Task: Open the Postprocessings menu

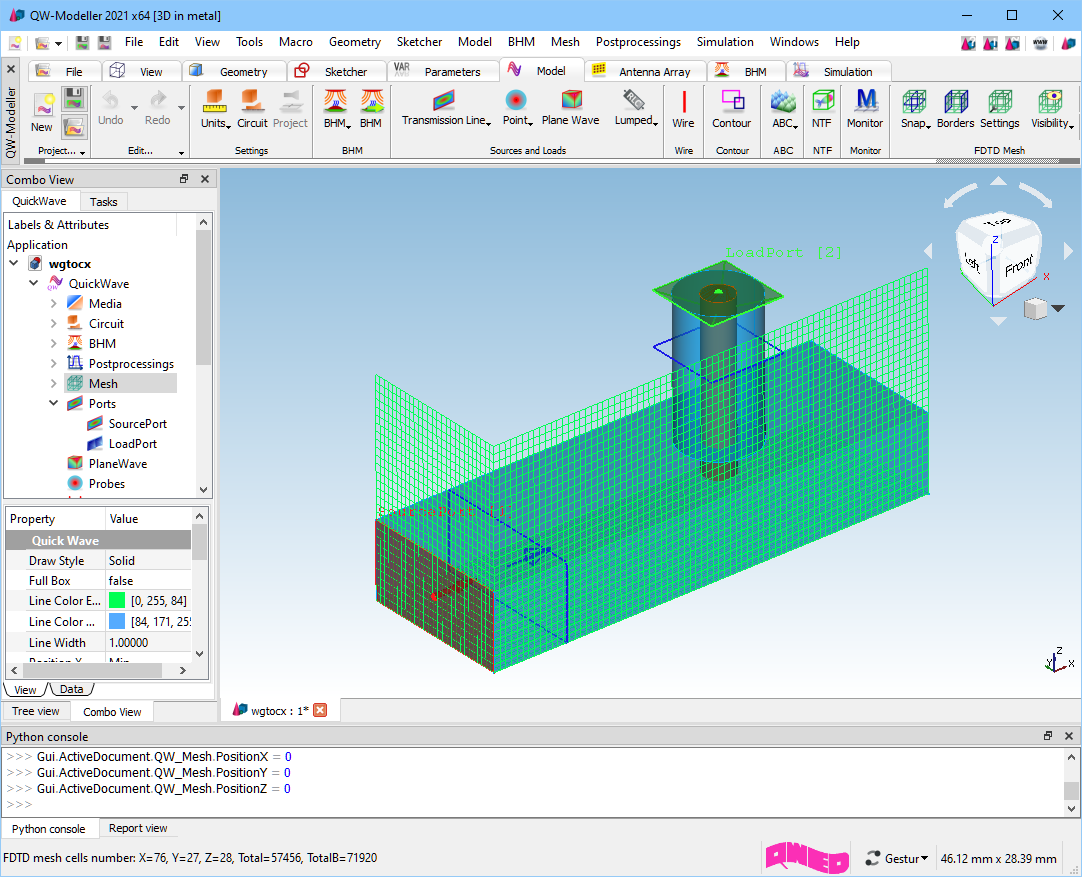Action: point(638,42)
